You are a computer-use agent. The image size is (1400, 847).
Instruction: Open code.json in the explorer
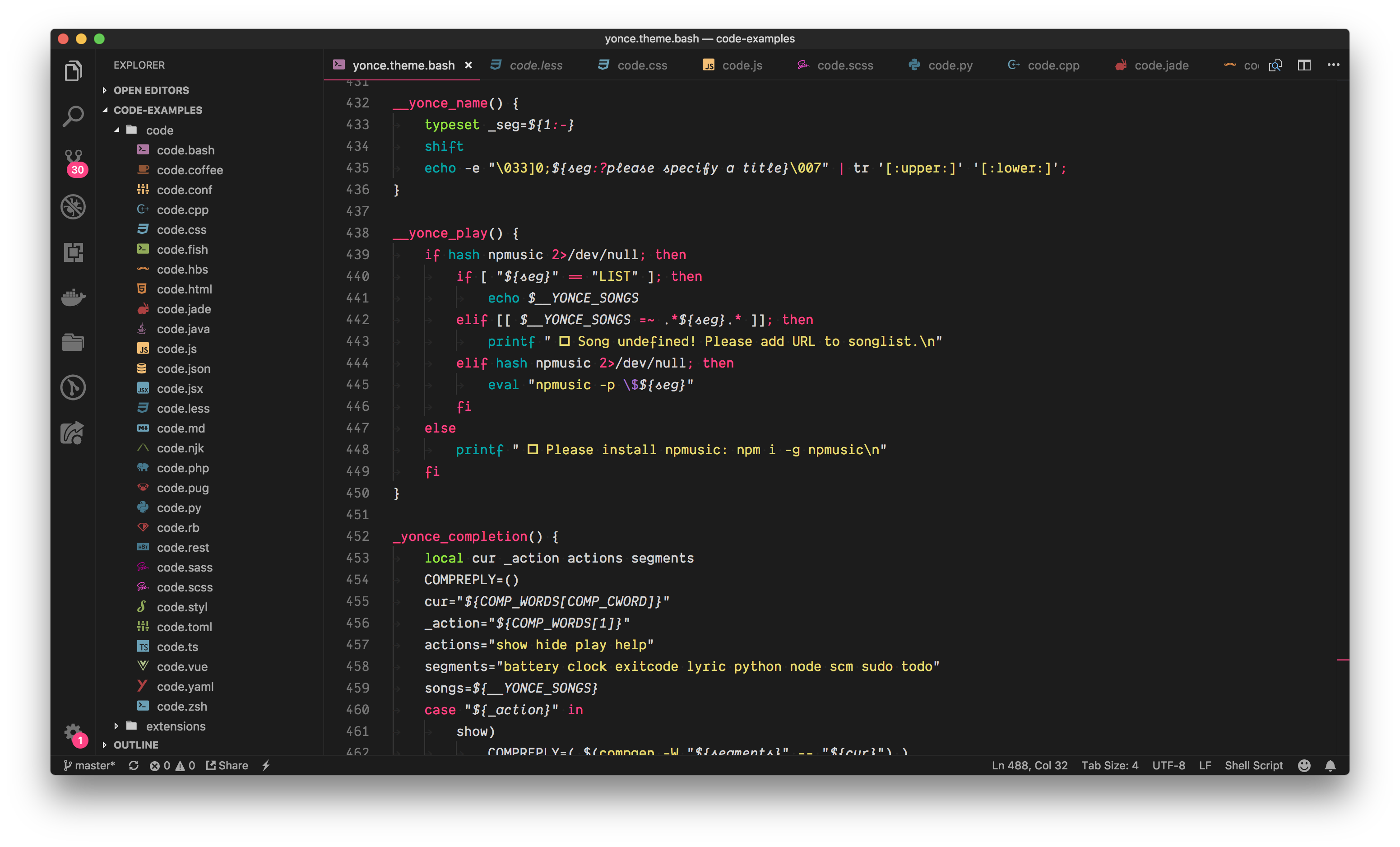coord(183,369)
